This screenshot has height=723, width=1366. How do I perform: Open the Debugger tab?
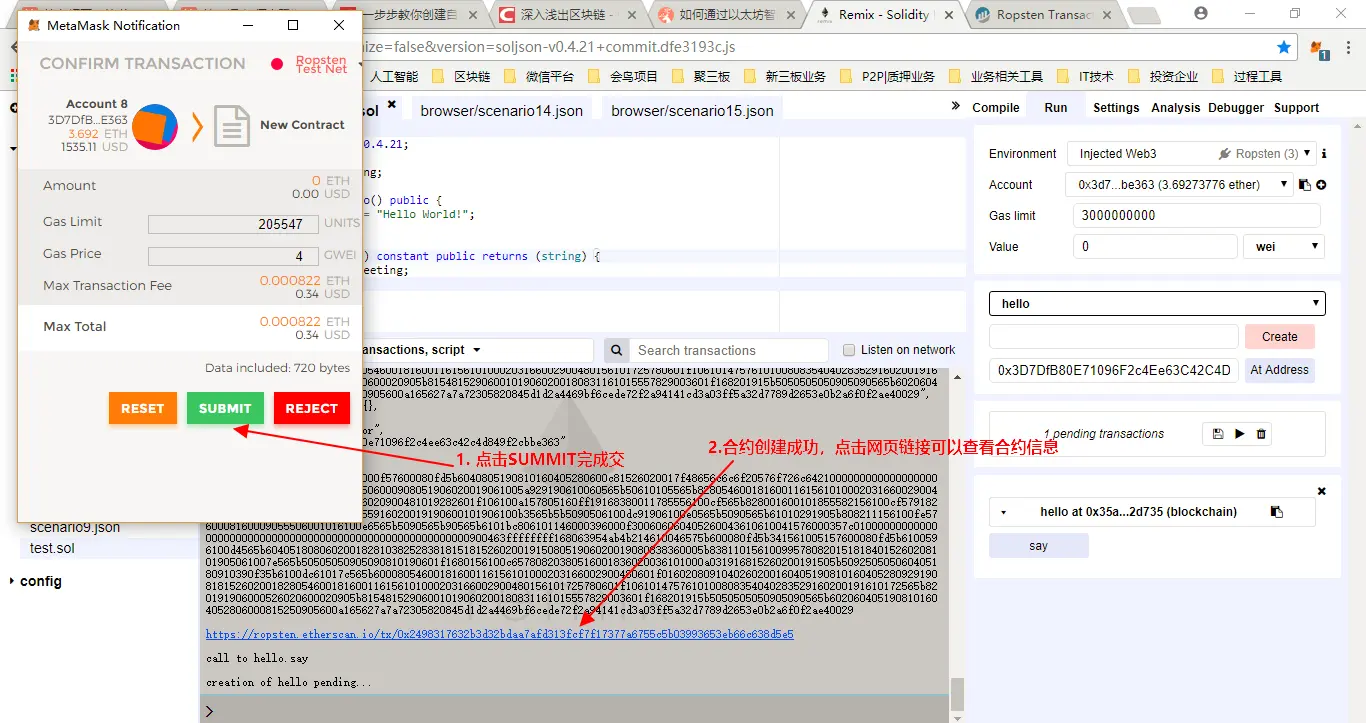1236,107
